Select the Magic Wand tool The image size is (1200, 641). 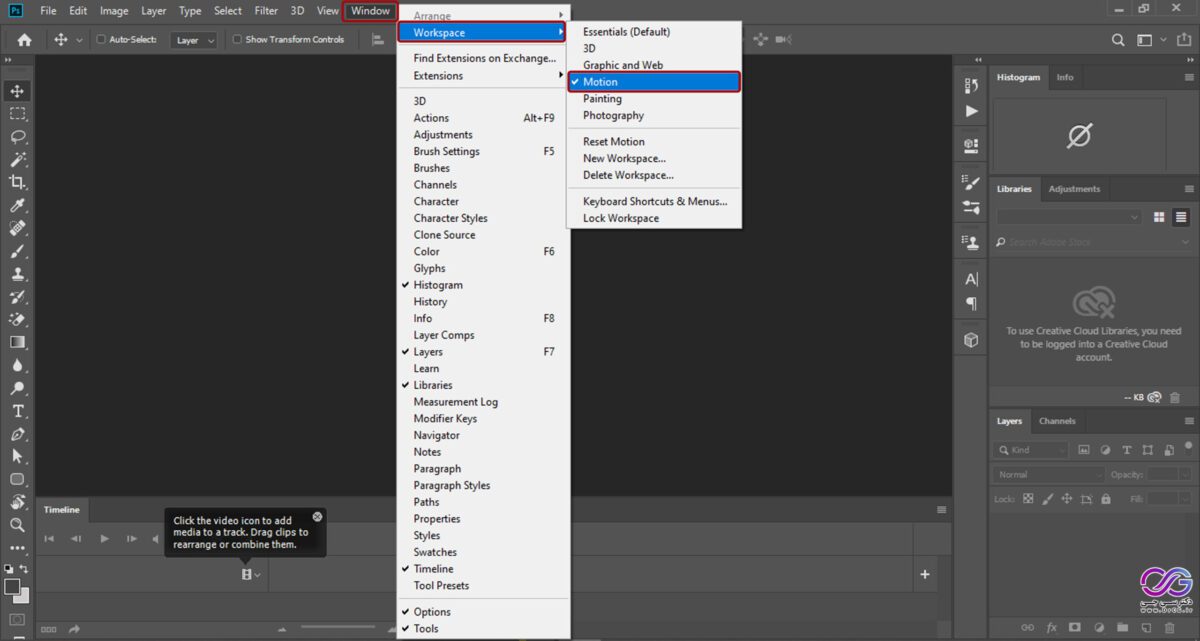pyautogui.click(x=17, y=160)
